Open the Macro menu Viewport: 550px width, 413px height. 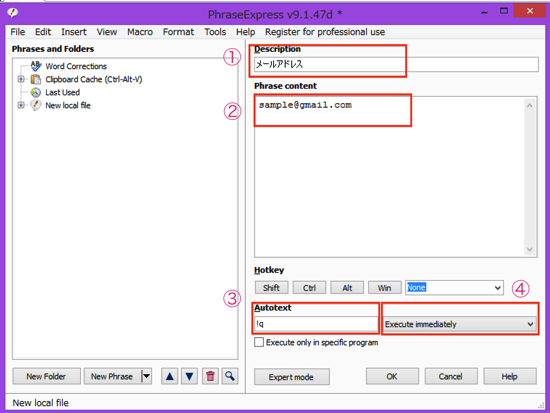[x=140, y=32]
